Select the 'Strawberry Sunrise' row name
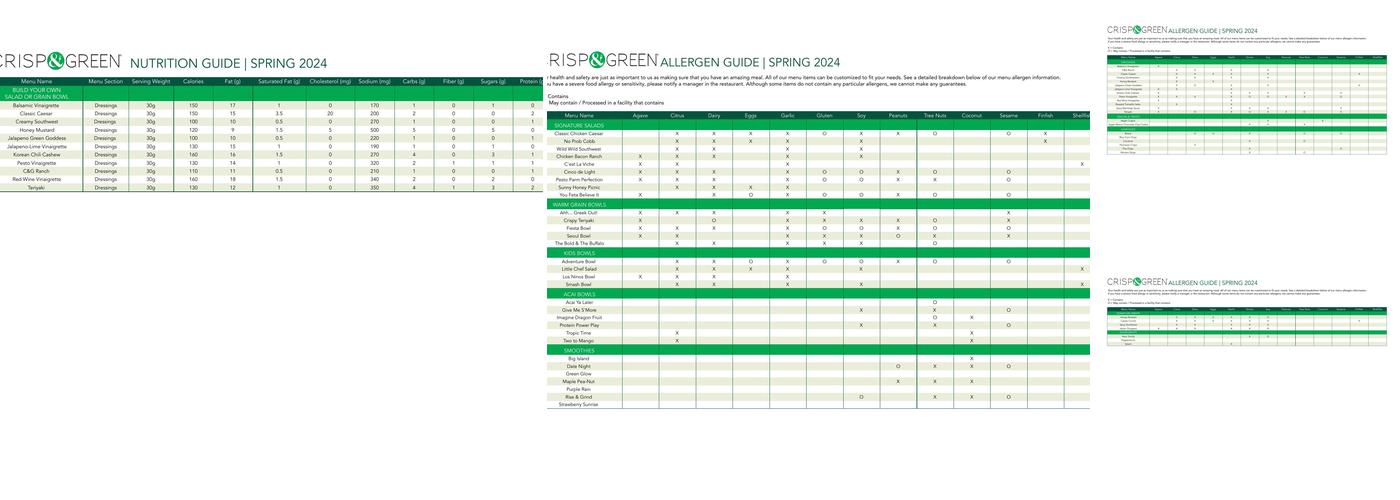Image resolution: width=1400 pixels, height=500 pixels. coord(579,404)
